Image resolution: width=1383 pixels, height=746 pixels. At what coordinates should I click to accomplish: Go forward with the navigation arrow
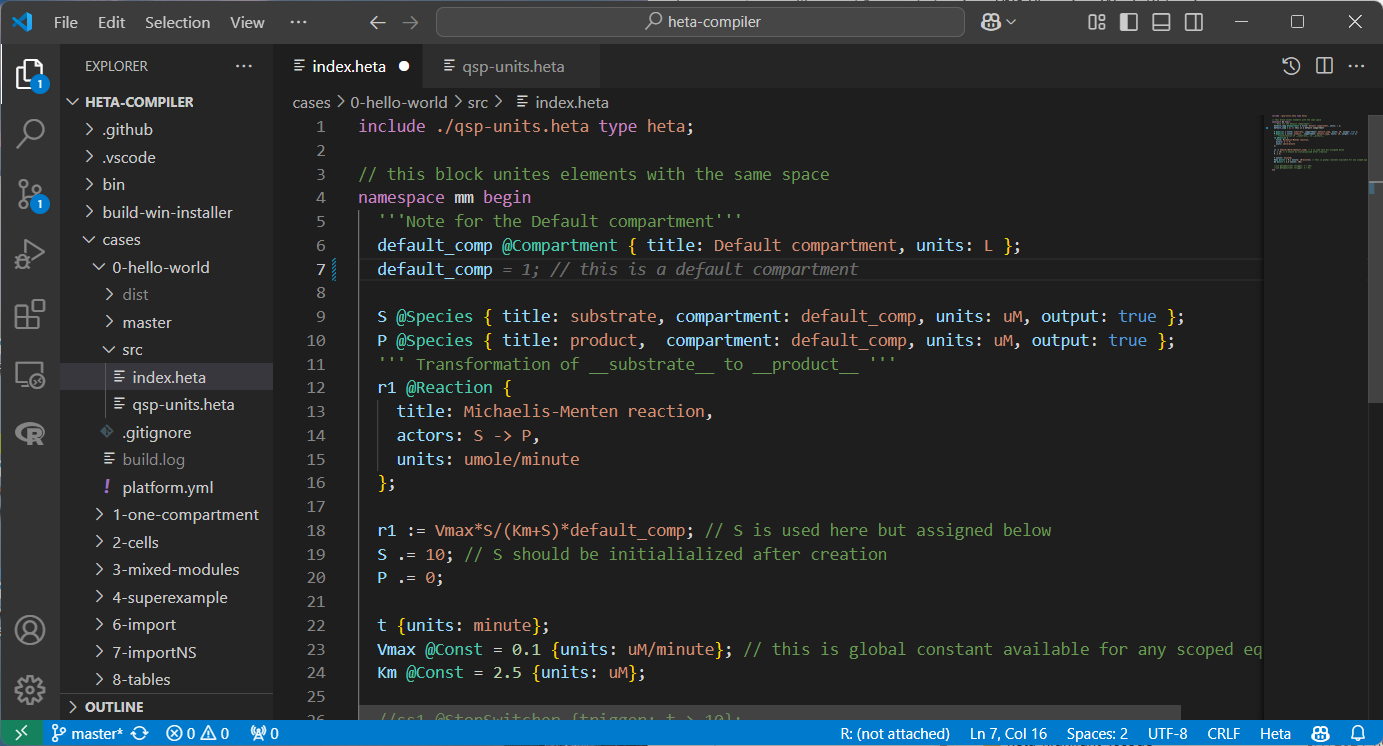click(410, 22)
